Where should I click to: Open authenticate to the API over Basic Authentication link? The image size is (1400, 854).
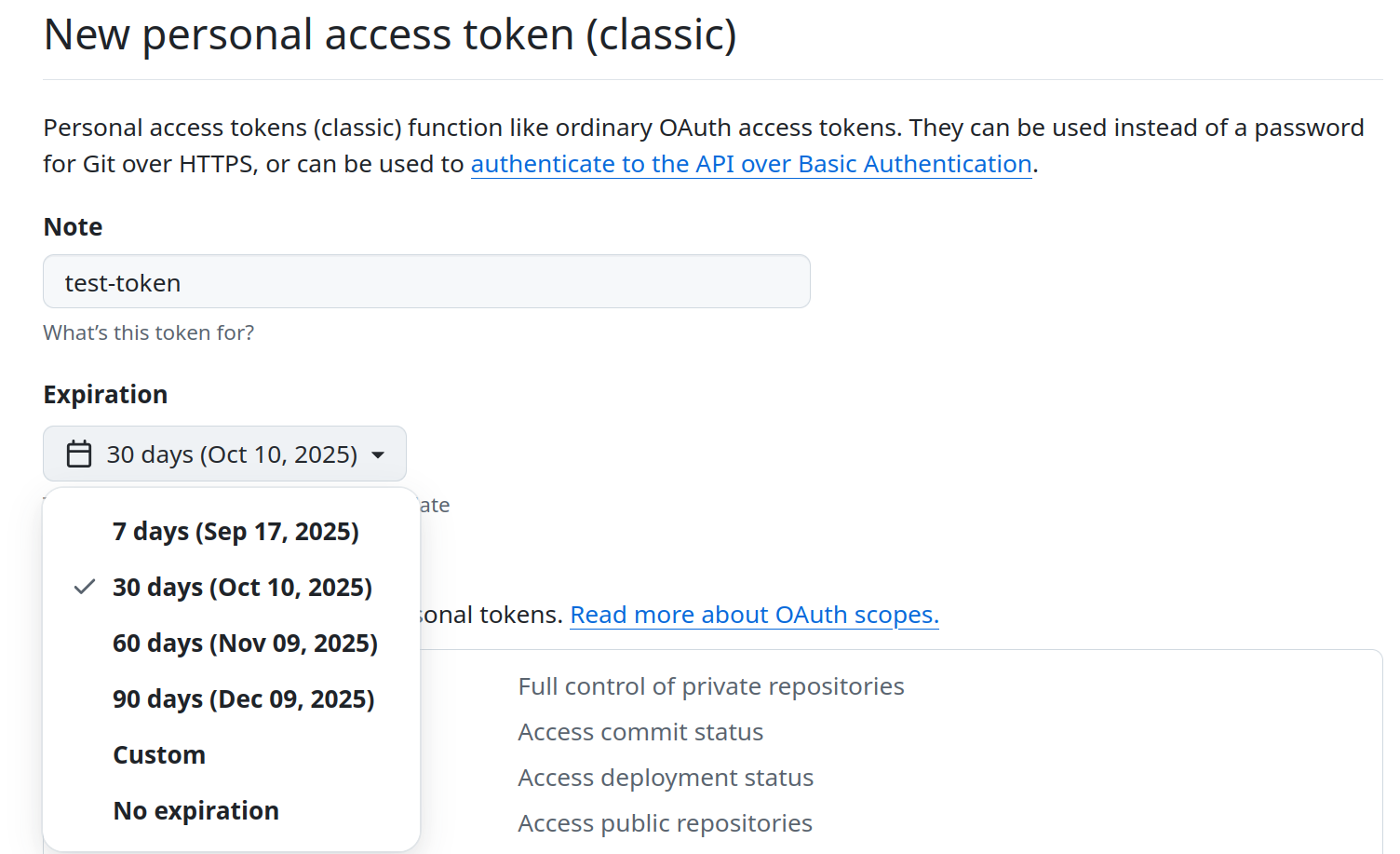click(x=751, y=164)
